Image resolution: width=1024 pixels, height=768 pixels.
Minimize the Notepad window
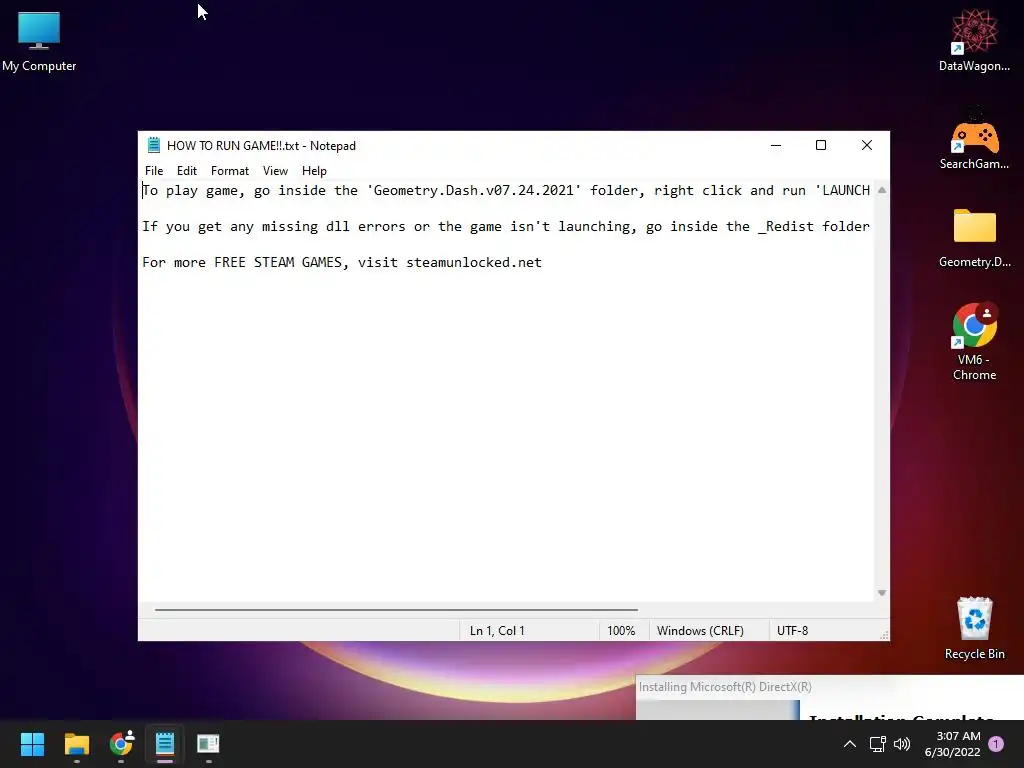(776, 145)
